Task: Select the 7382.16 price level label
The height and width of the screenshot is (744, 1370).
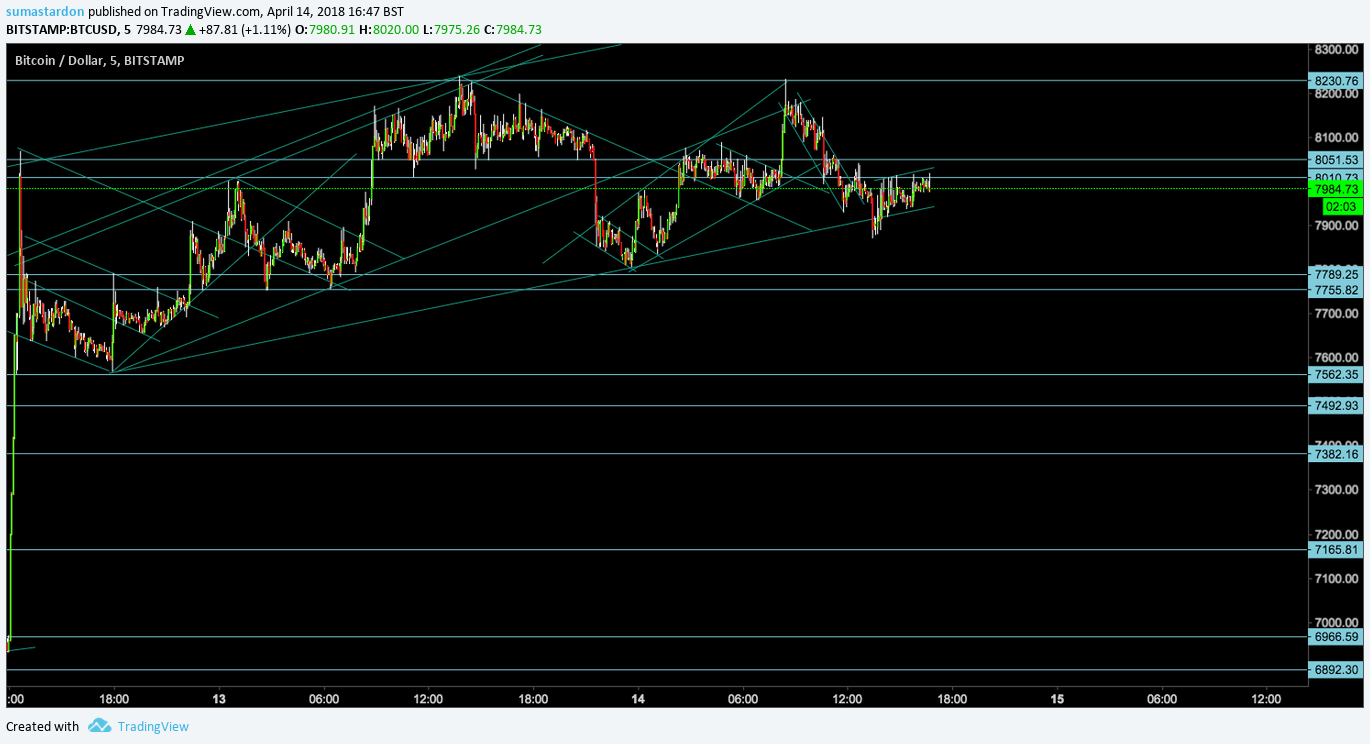Action: (1337, 453)
